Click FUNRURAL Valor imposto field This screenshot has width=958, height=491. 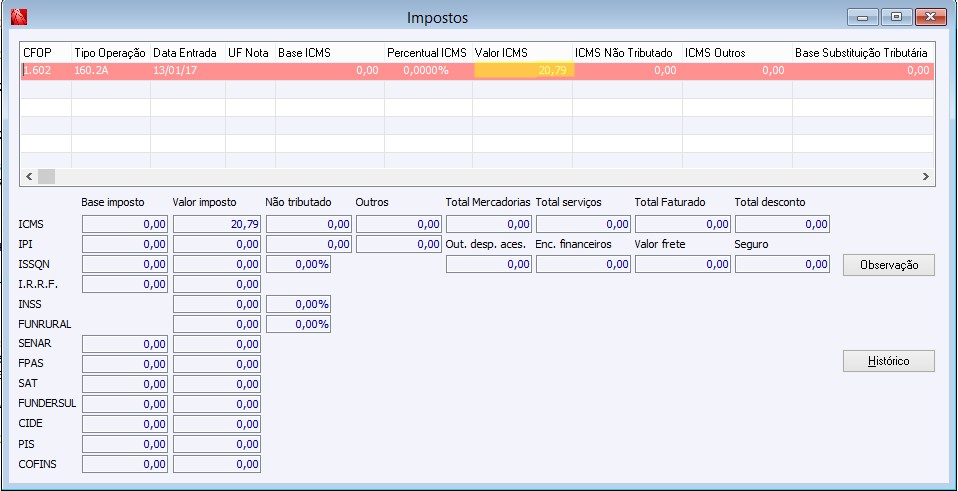click(x=217, y=324)
